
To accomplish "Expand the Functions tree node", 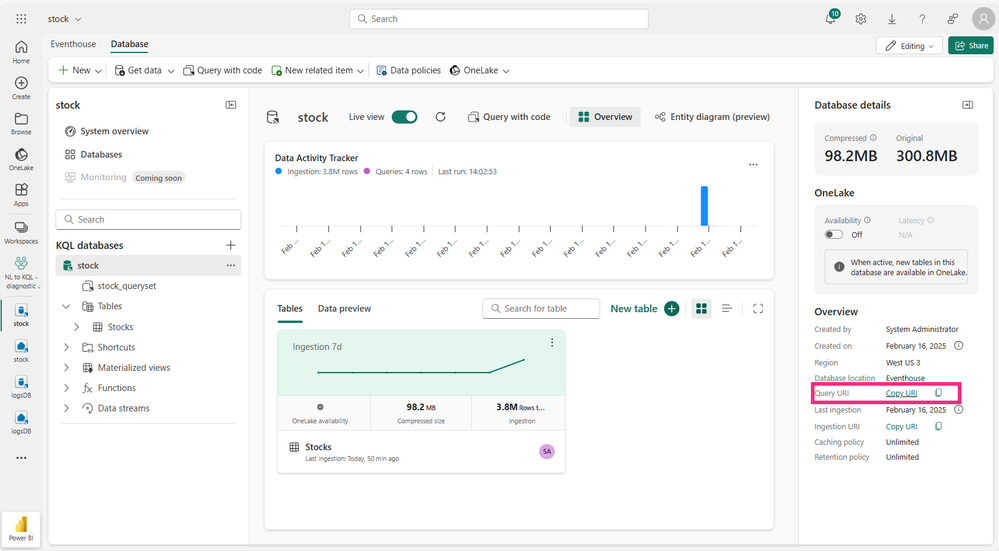I will (66, 388).
